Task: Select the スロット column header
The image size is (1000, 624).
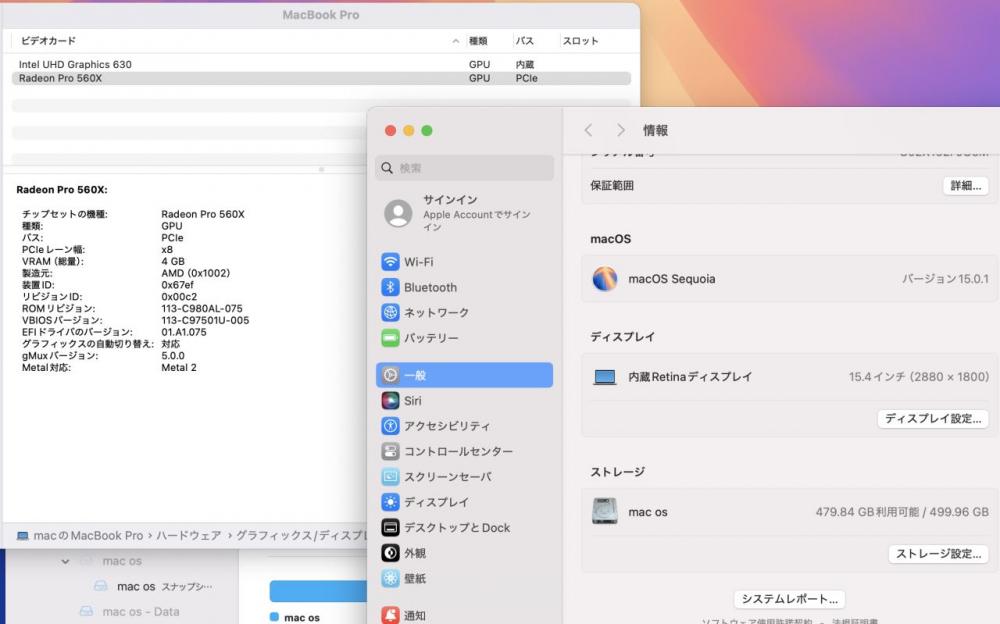Action: point(580,41)
